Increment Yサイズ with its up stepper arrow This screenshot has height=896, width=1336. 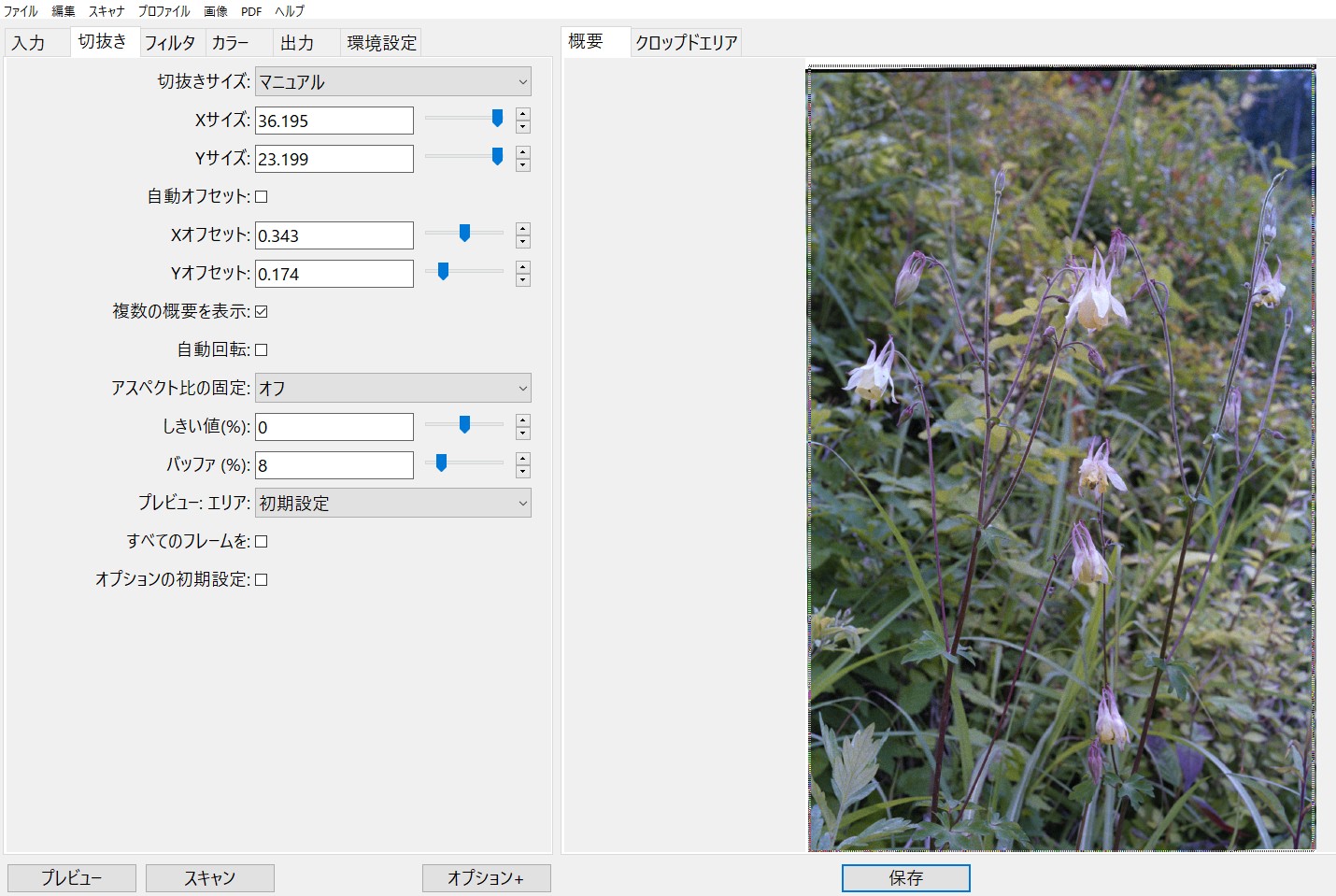[522, 153]
